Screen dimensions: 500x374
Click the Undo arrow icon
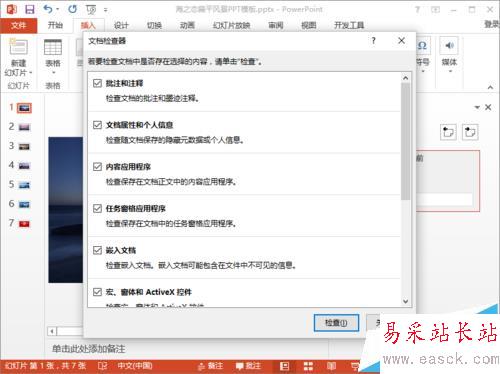pyautogui.click(x=48, y=9)
